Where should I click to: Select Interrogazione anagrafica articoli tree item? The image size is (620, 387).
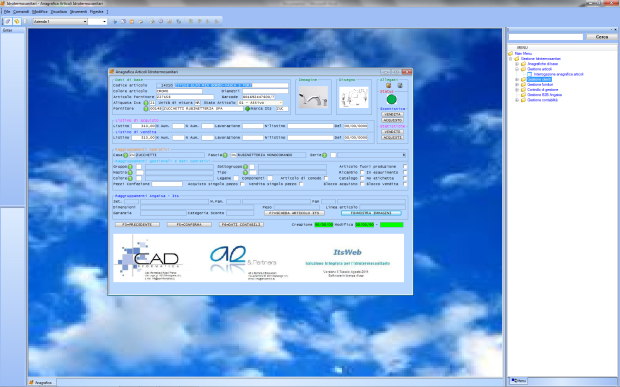(558, 74)
